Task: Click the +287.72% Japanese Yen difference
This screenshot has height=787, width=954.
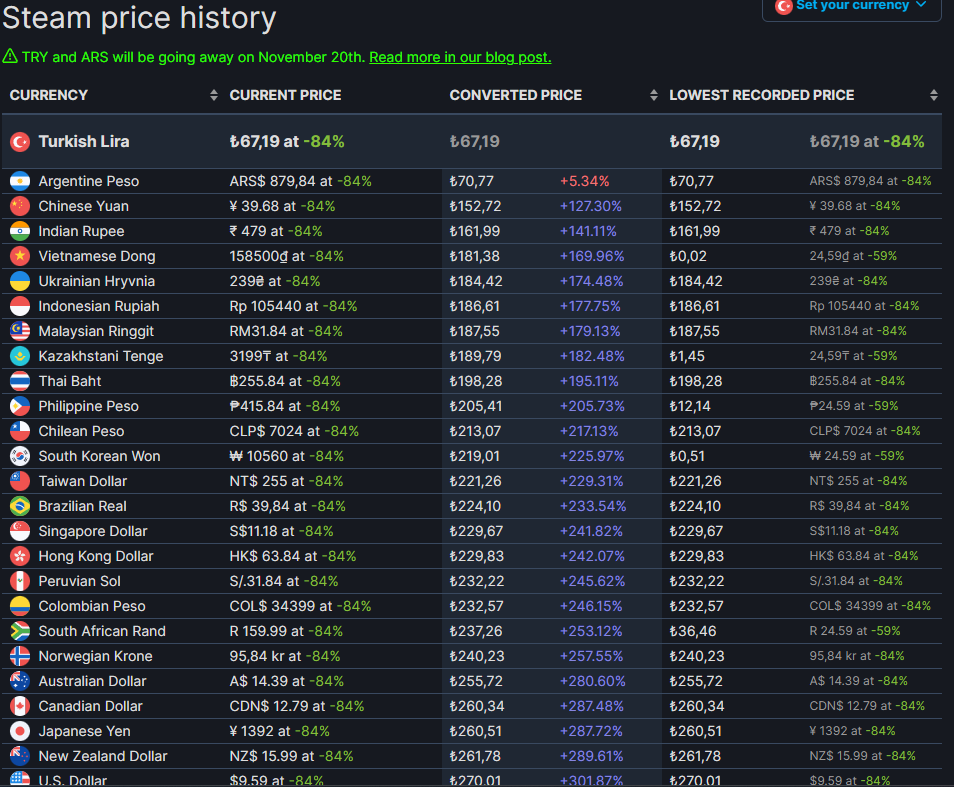Action: 591,731
